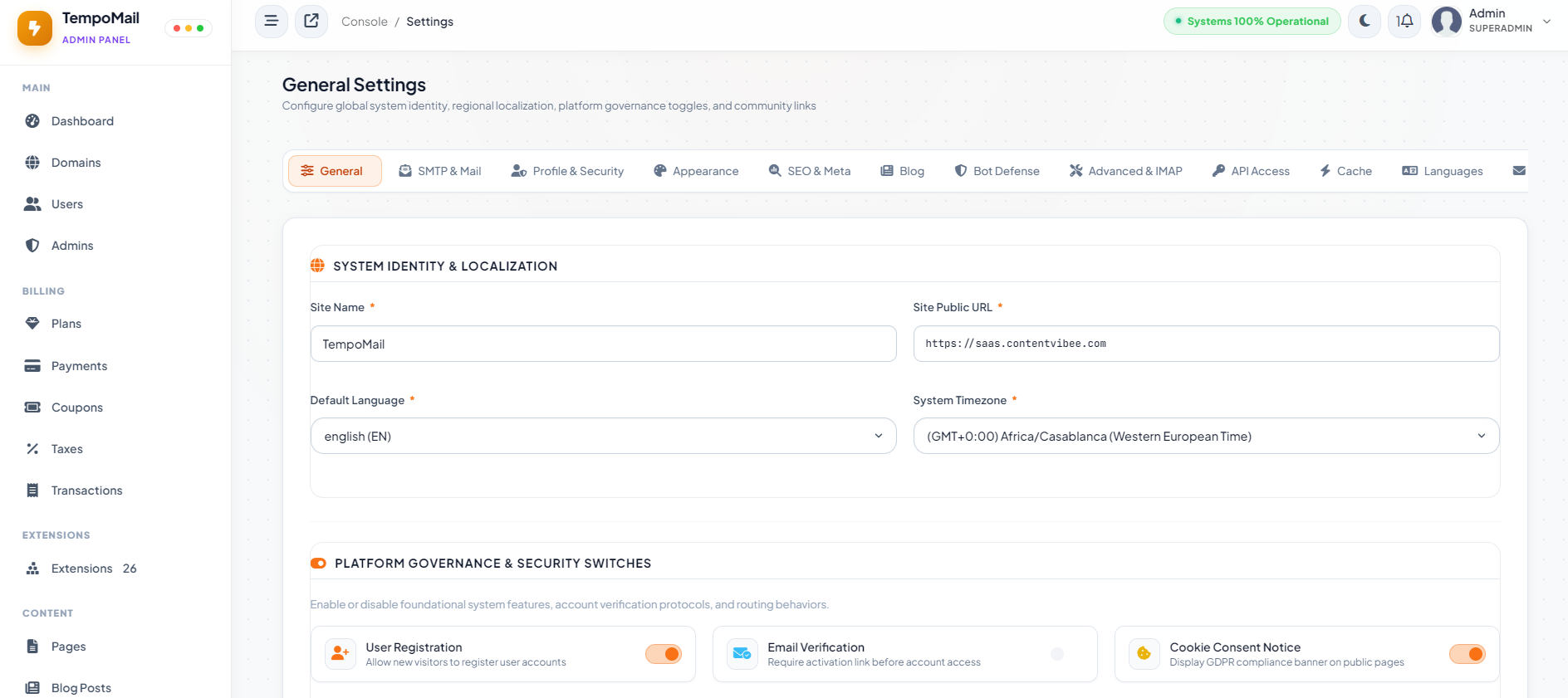This screenshot has width=1568, height=698.
Task: Click the Pages document icon in sidebar
Action: [x=32, y=647]
